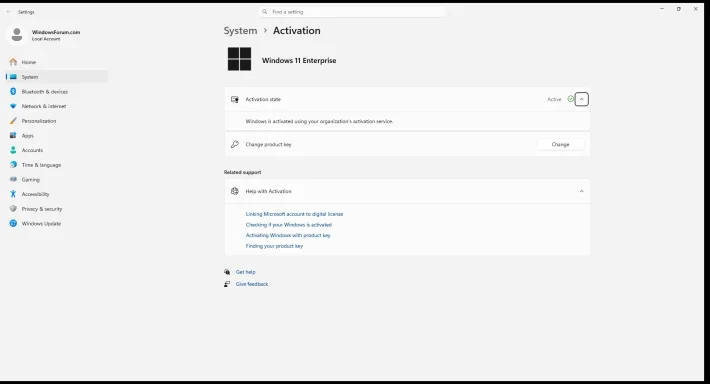The image size is (710, 384).
Task: Open Accessibility settings
Action: [58, 194]
